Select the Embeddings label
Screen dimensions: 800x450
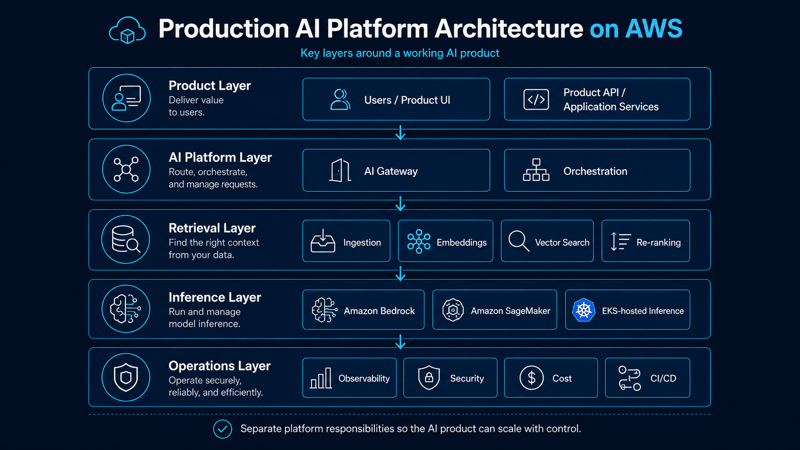(461, 242)
